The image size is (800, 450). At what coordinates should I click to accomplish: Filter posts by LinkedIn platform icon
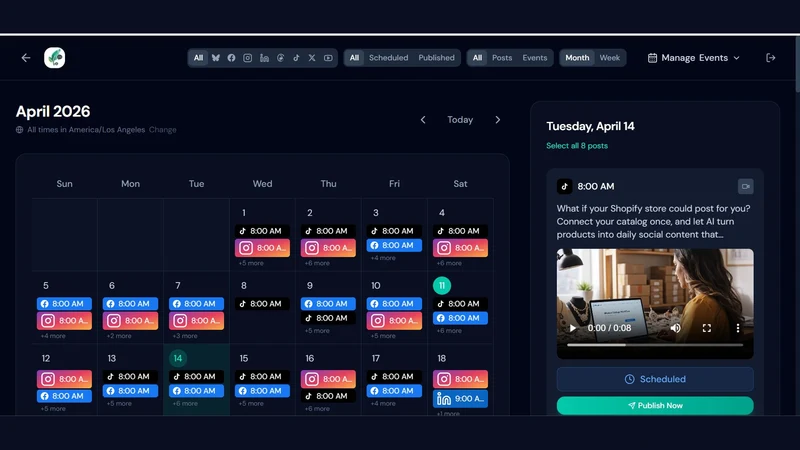pos(264,58)
